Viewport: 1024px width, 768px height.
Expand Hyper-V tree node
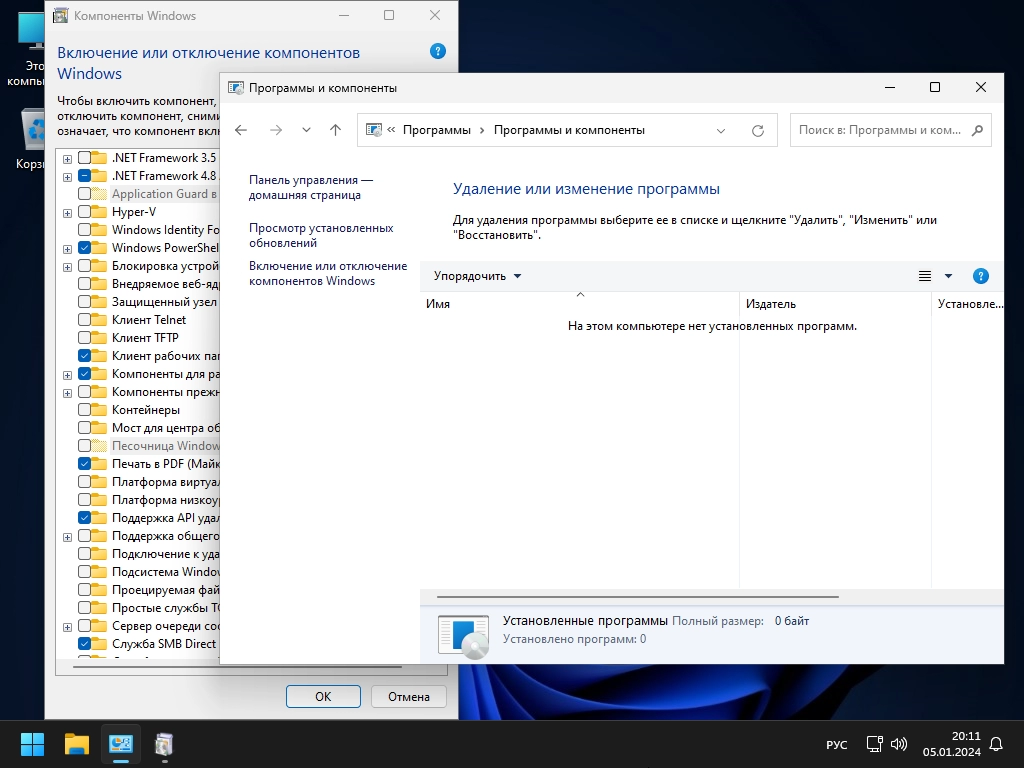[67, 213]
